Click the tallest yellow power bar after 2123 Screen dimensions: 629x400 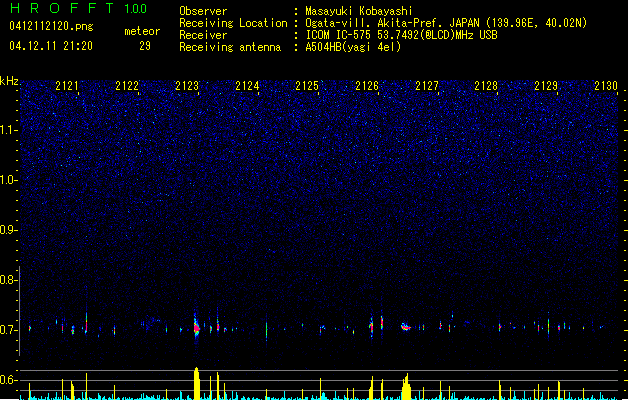(x=197, y=383)
